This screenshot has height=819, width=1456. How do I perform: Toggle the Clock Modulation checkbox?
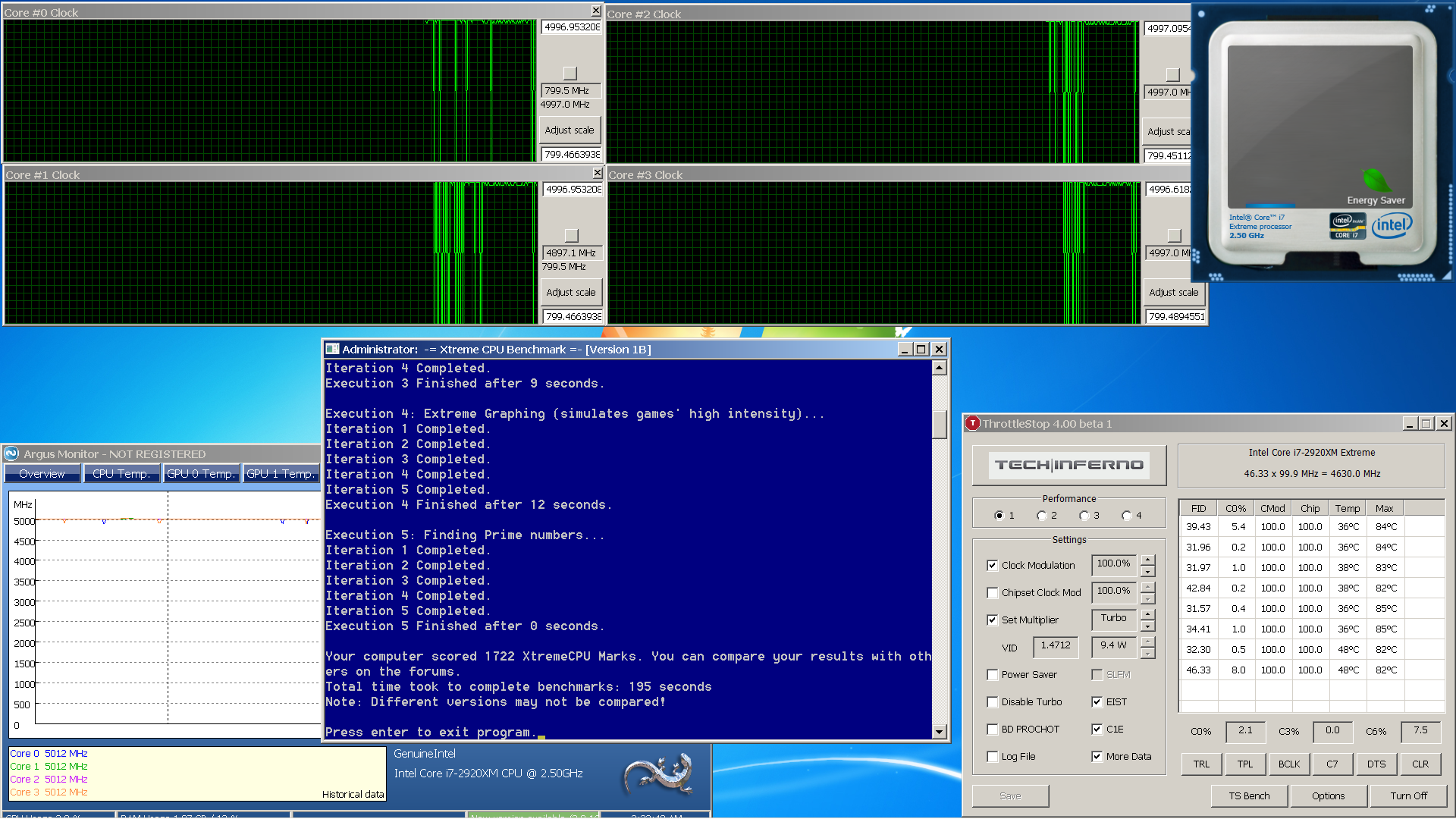992,566
